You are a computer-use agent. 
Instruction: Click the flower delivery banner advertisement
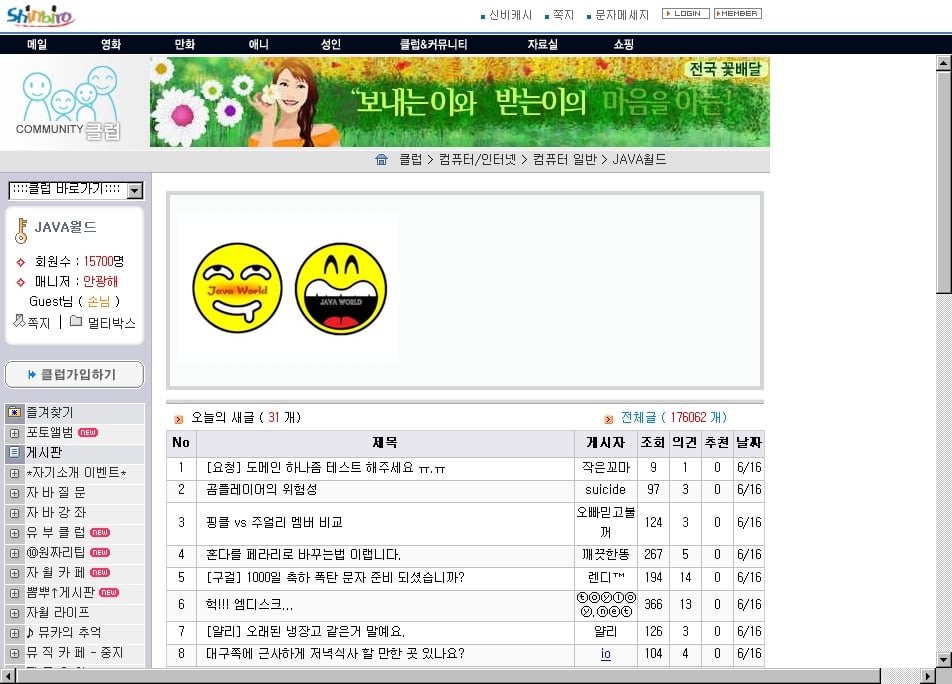460,102
